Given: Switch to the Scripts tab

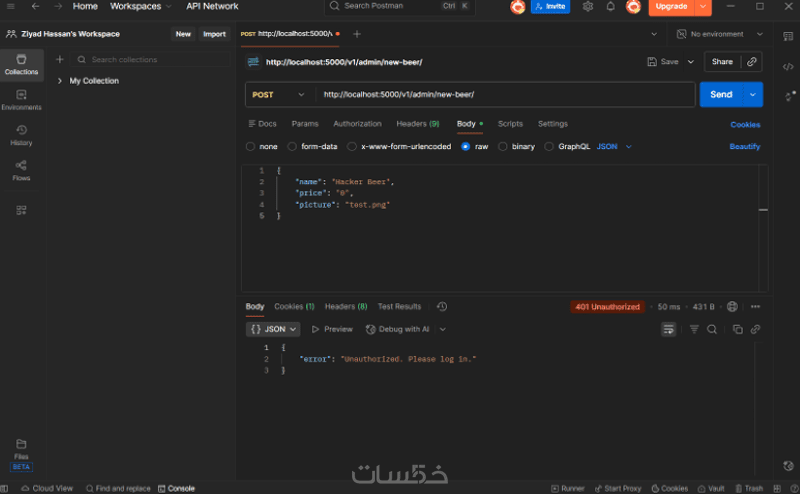Looking at the screenshot, I should [510, 124].
